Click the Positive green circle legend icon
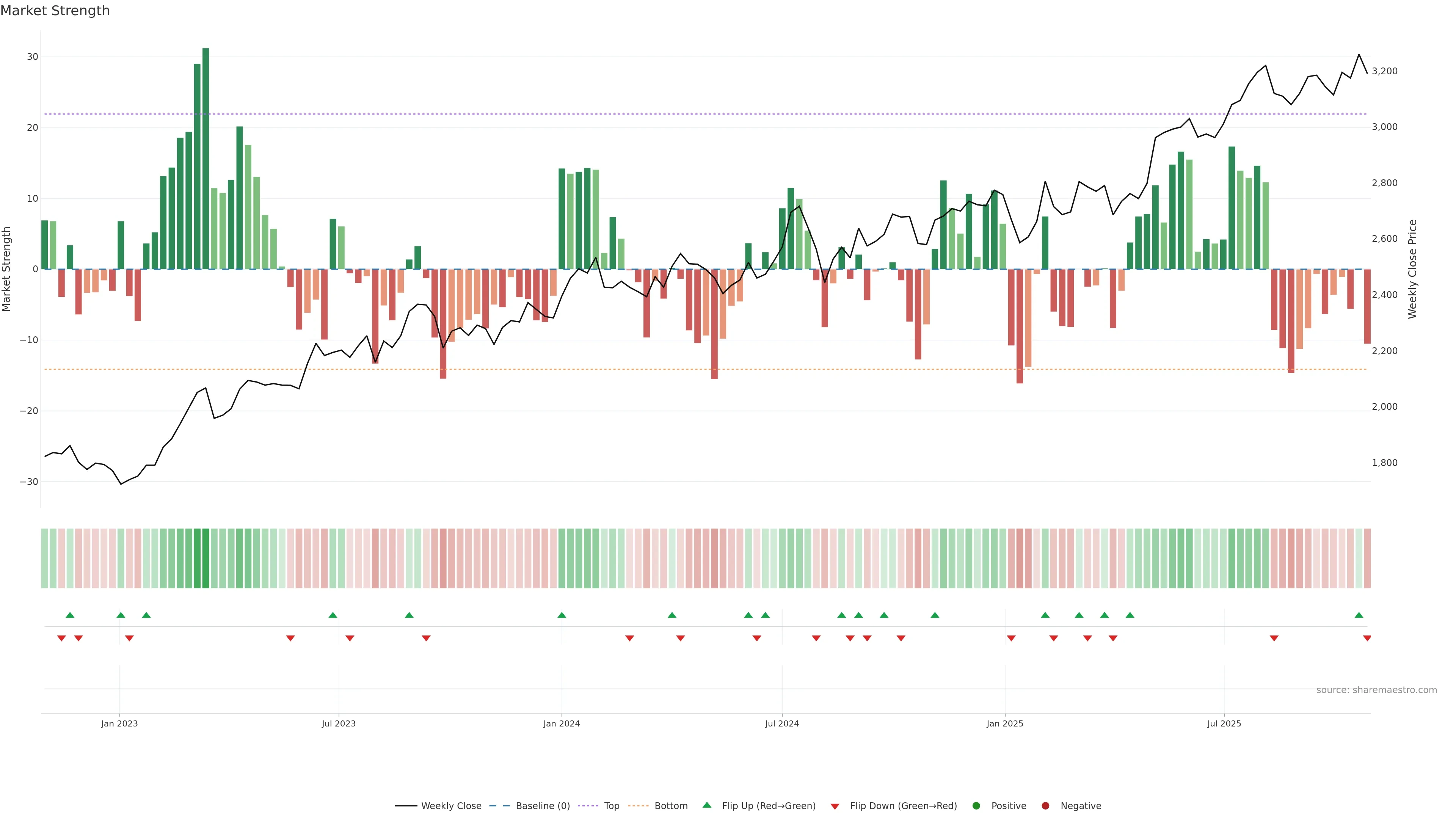The height and width of the screenshot is (819, 1456). [x=976, y=806]
